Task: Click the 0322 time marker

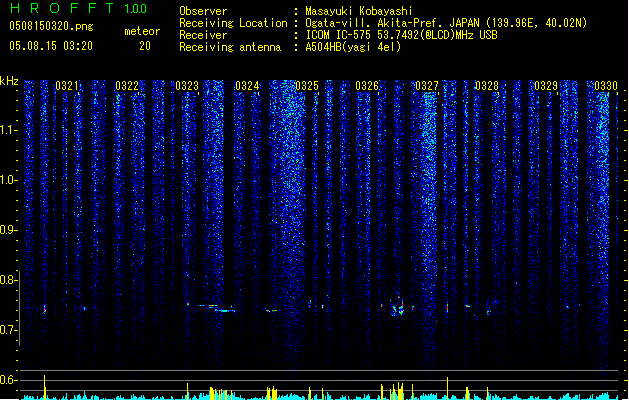Action: (x=127, y=86)
